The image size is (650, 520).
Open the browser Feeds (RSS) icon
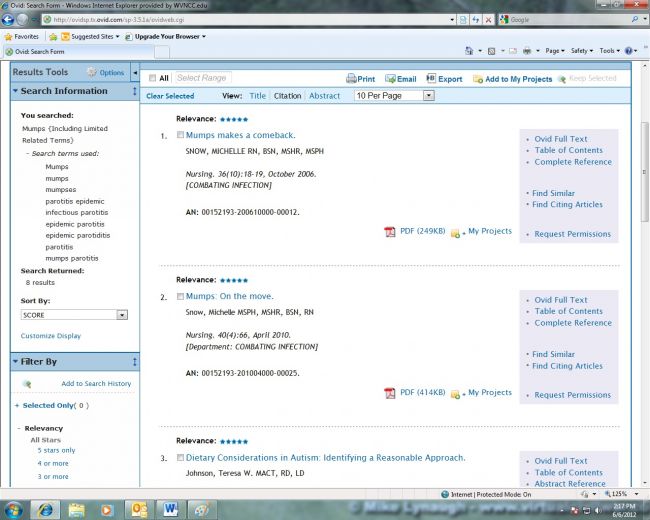point(491,51)
